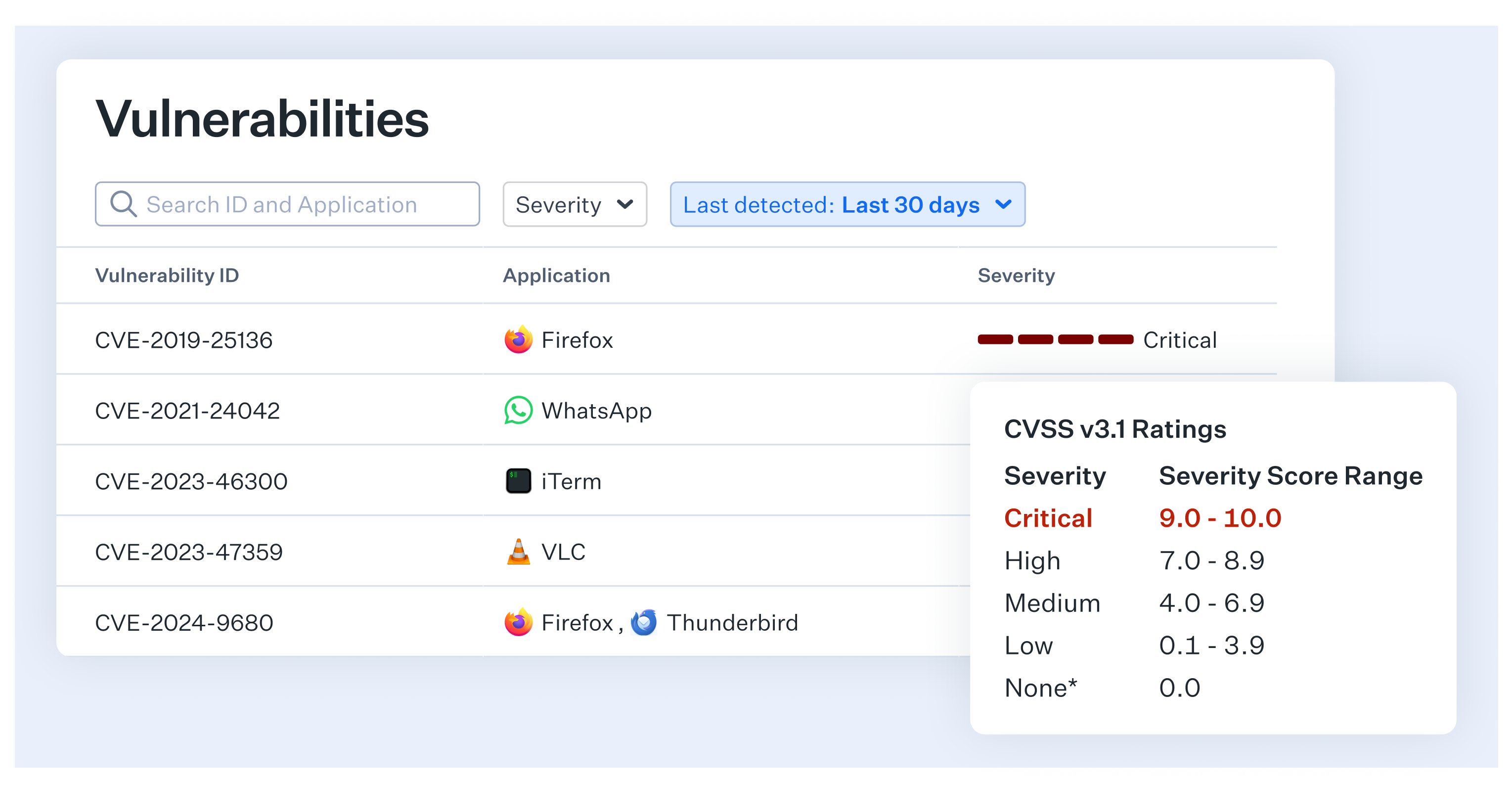Click the Severity column header

[x=1016, y=276]
